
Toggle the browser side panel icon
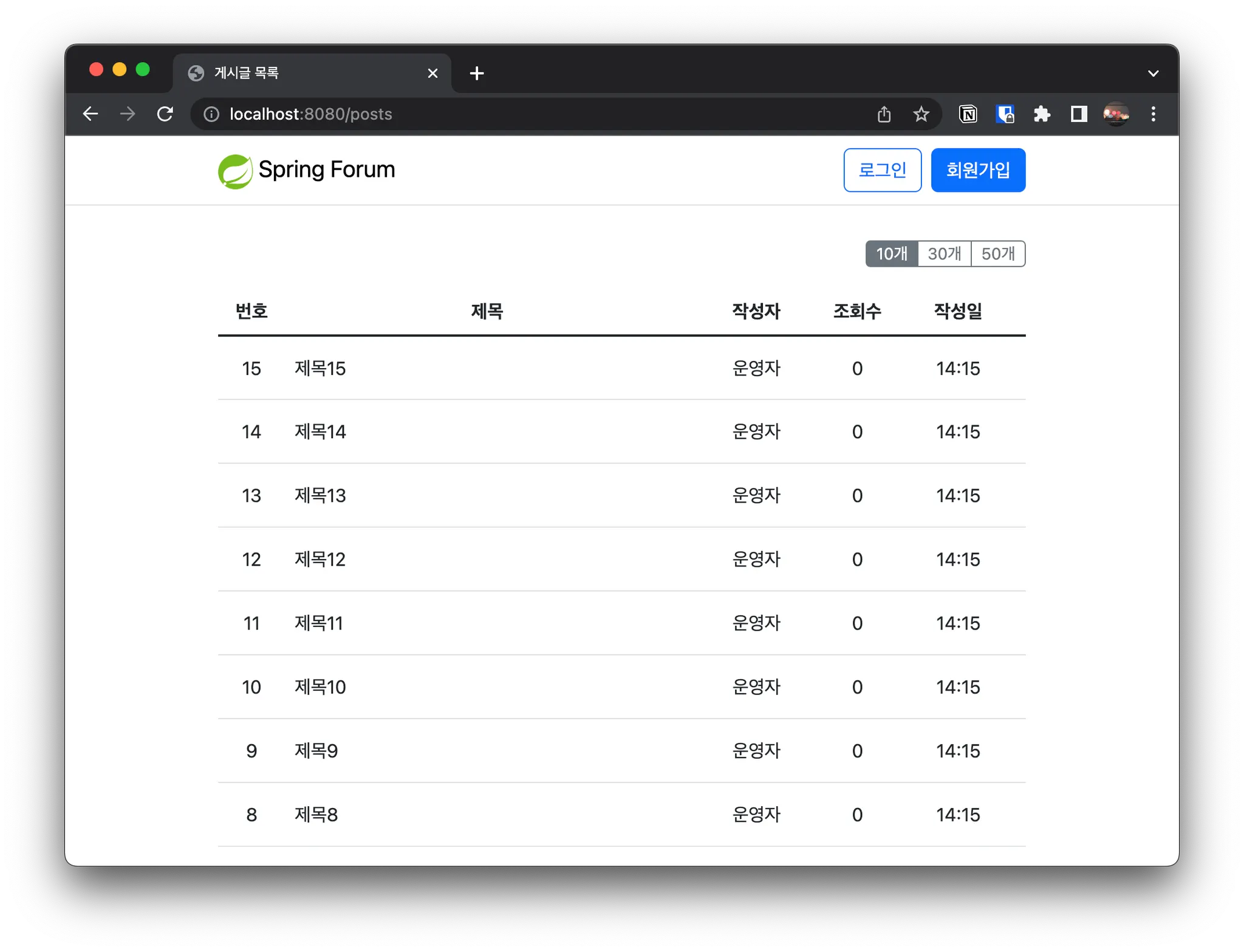[x=1079, y=114]
